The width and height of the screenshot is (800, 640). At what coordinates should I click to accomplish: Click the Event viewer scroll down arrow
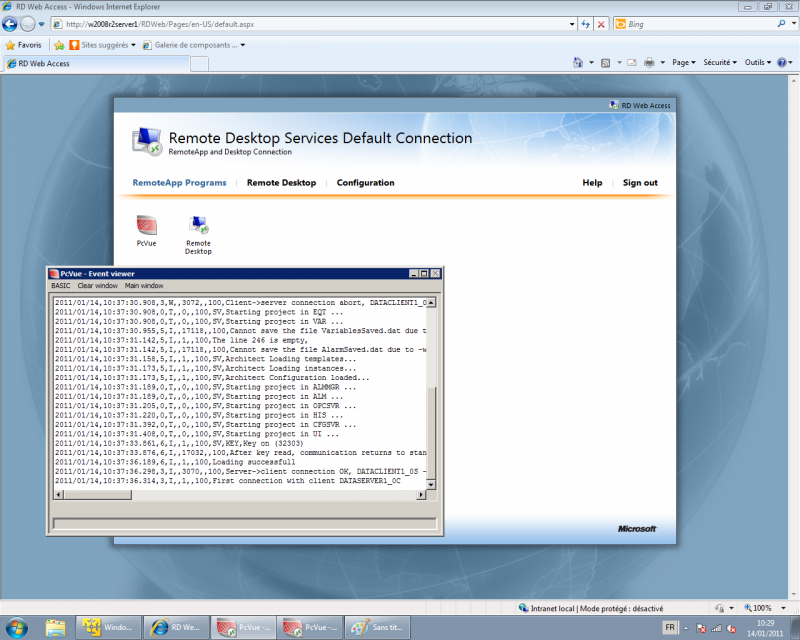pyautogui.click(x=431, y=484)
